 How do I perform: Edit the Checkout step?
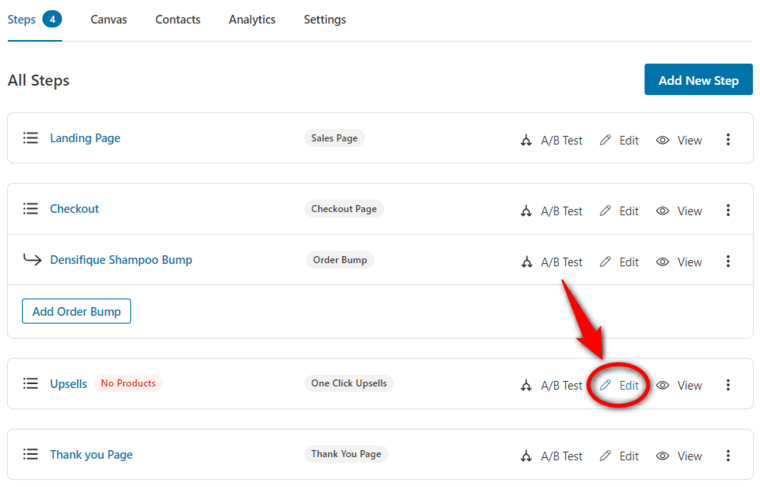(619, 211)
